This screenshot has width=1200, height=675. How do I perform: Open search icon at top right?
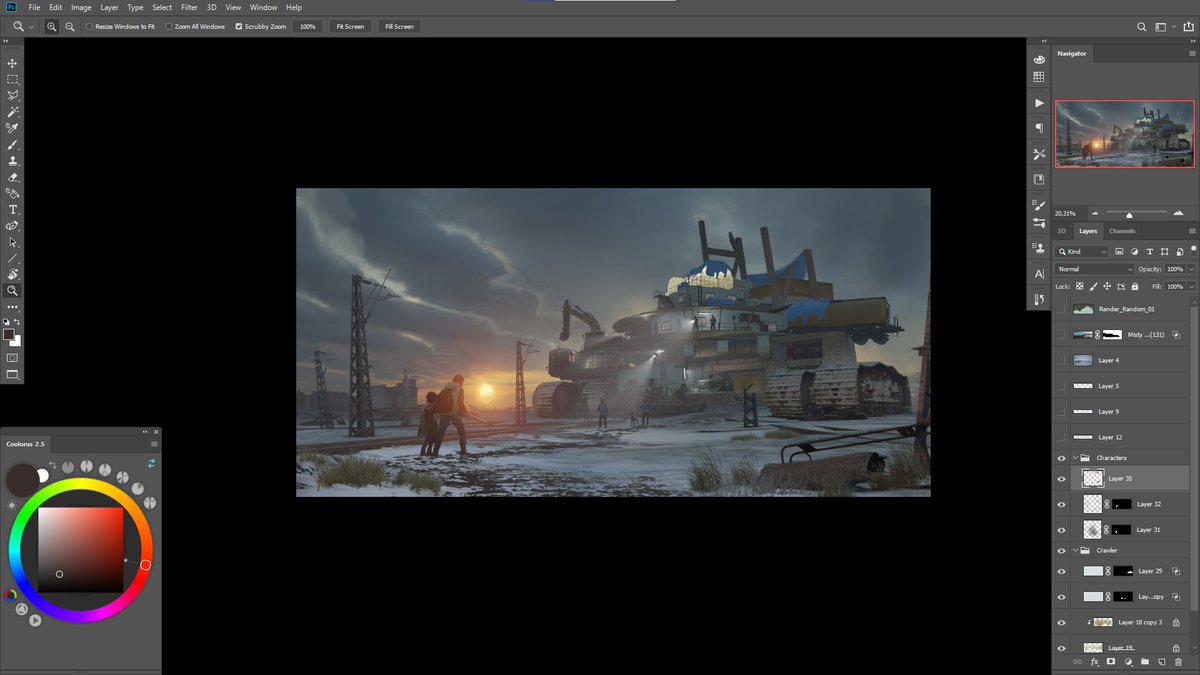coord(1142,26)
